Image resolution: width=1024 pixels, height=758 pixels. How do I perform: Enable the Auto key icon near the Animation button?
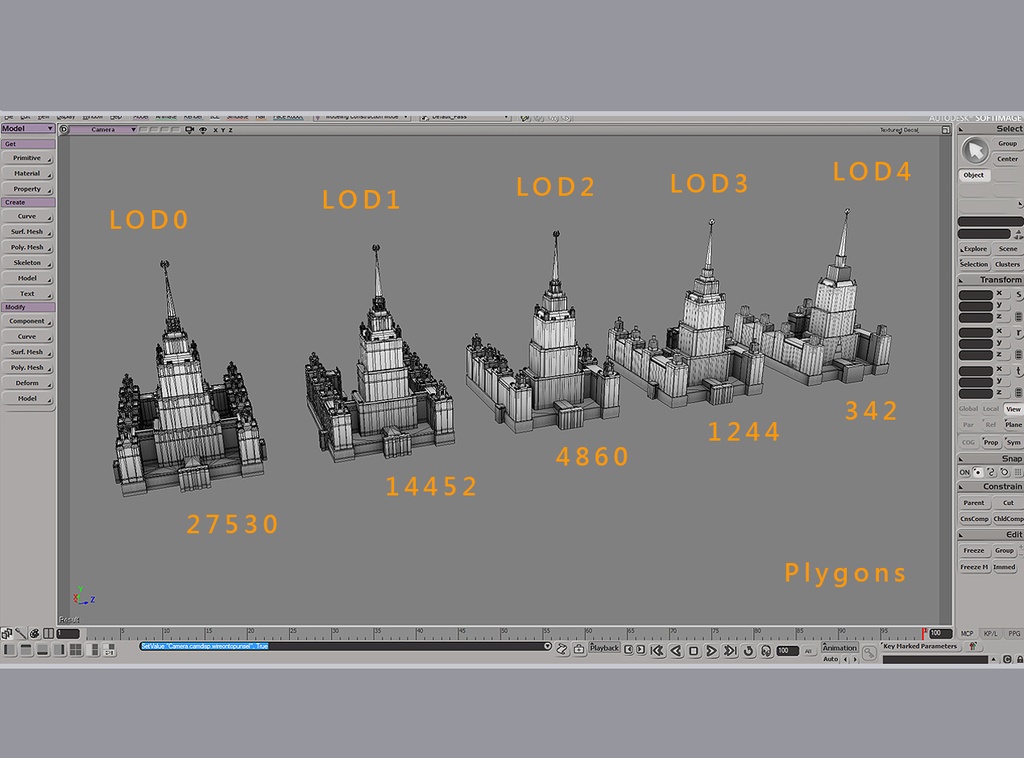click(x=832, y=659)
